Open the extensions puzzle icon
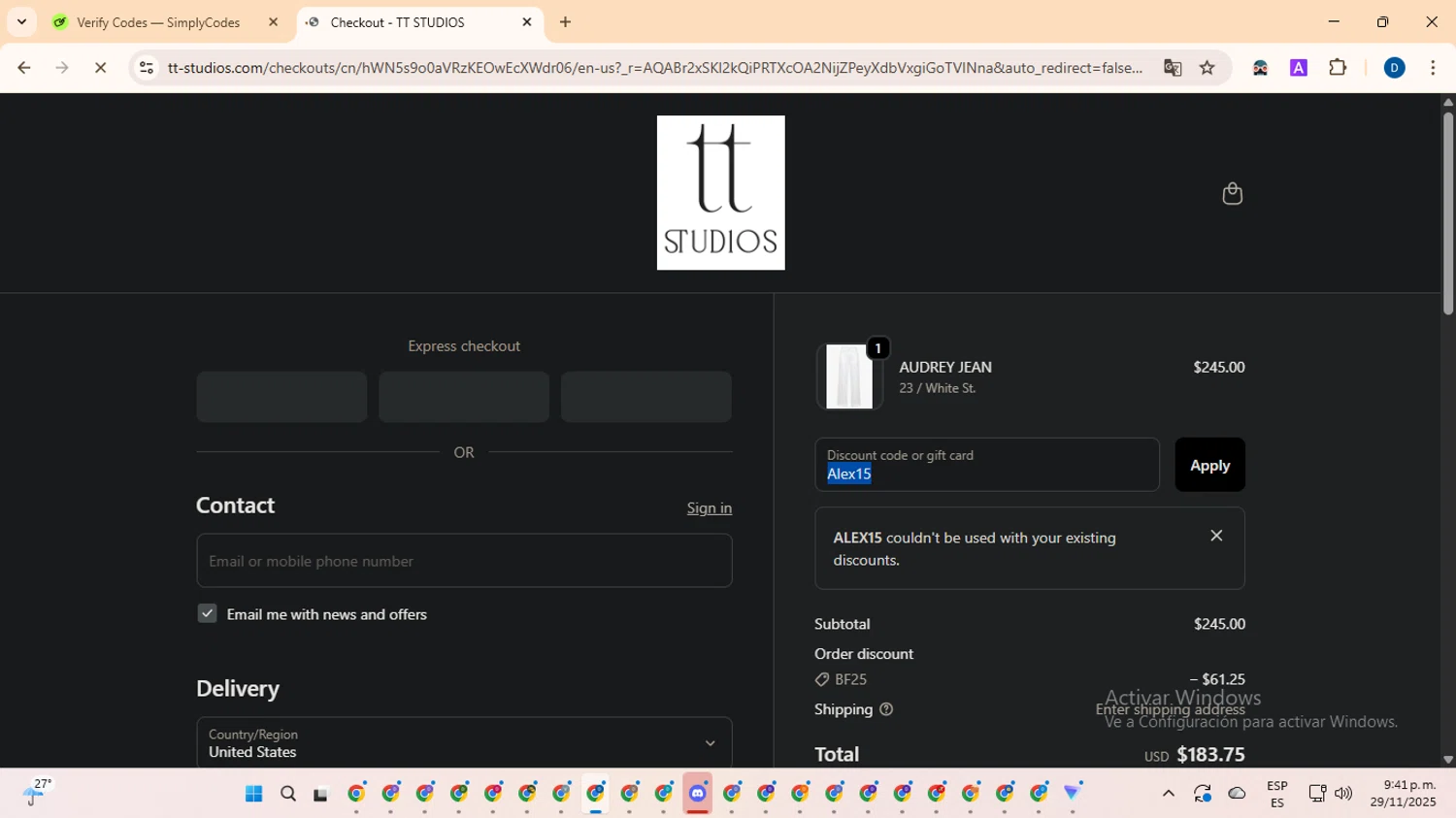 [1338, 68]
